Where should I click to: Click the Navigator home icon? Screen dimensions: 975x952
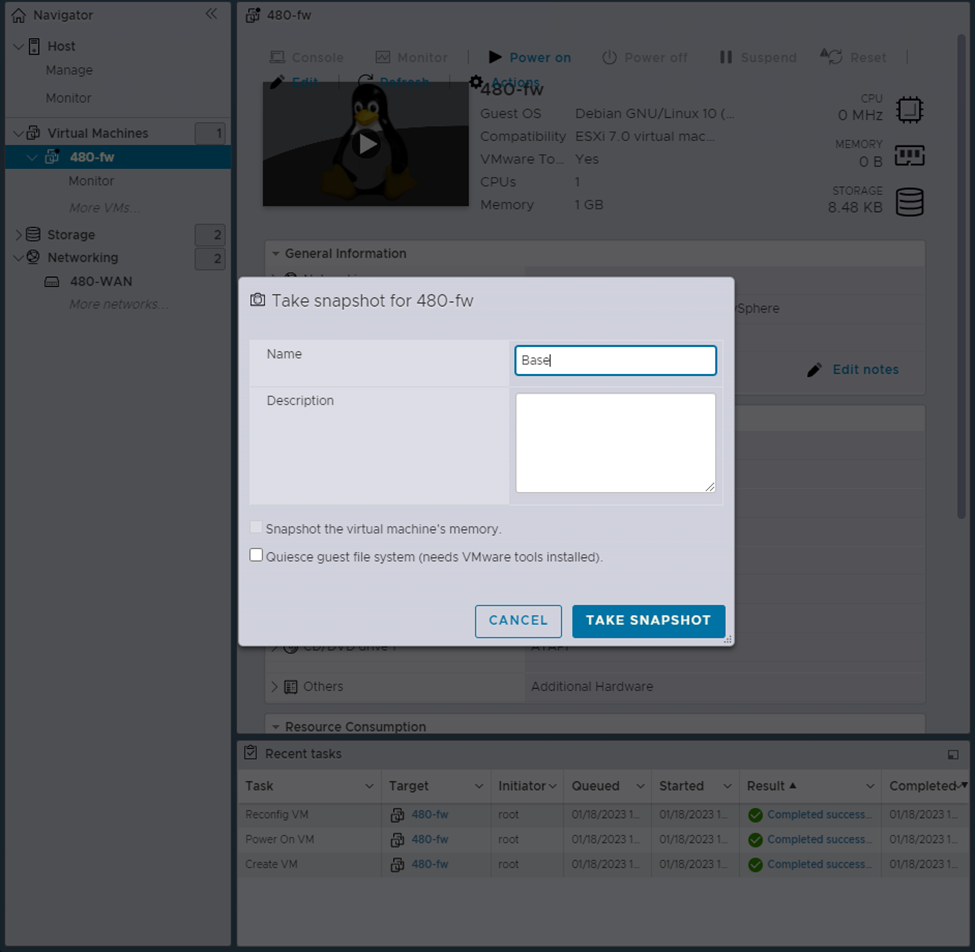[19, 15]
